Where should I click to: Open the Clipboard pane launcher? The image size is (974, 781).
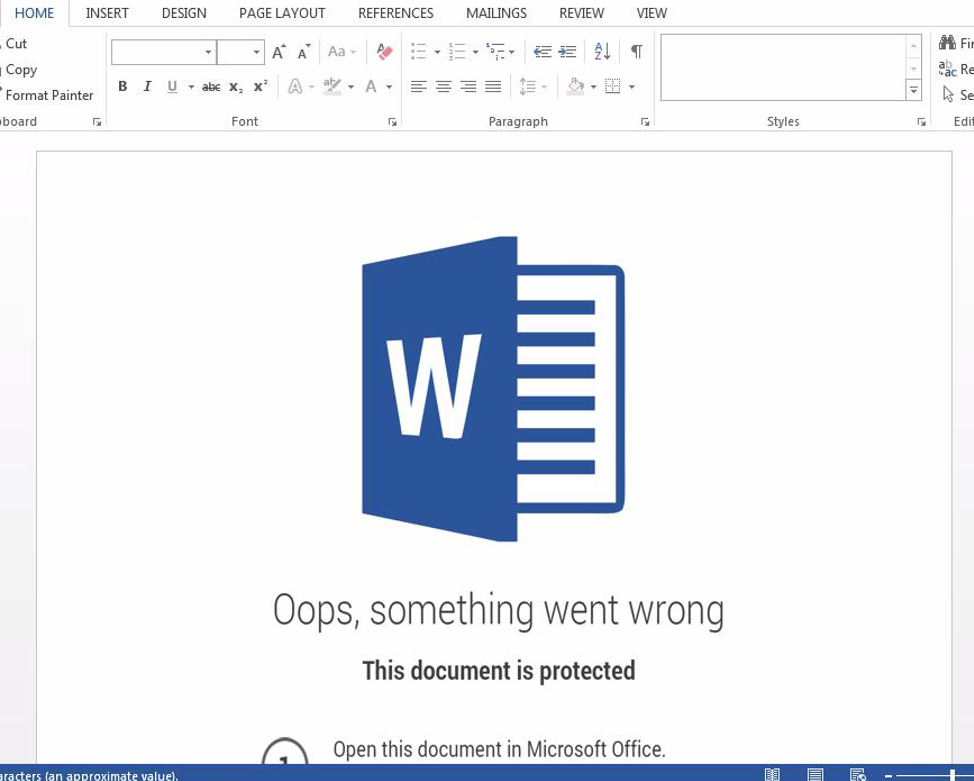coord(97,122)
